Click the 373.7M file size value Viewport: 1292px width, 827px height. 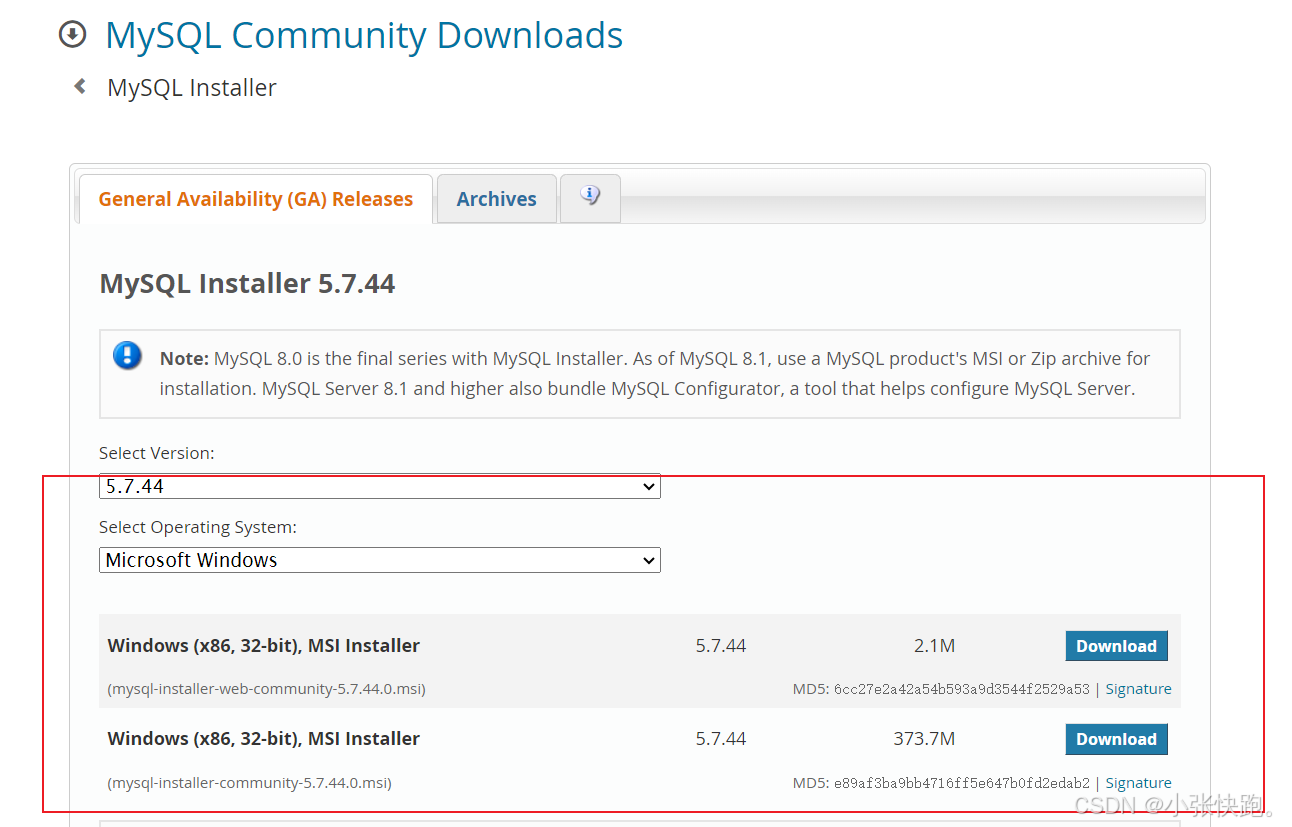coord(924,739)
